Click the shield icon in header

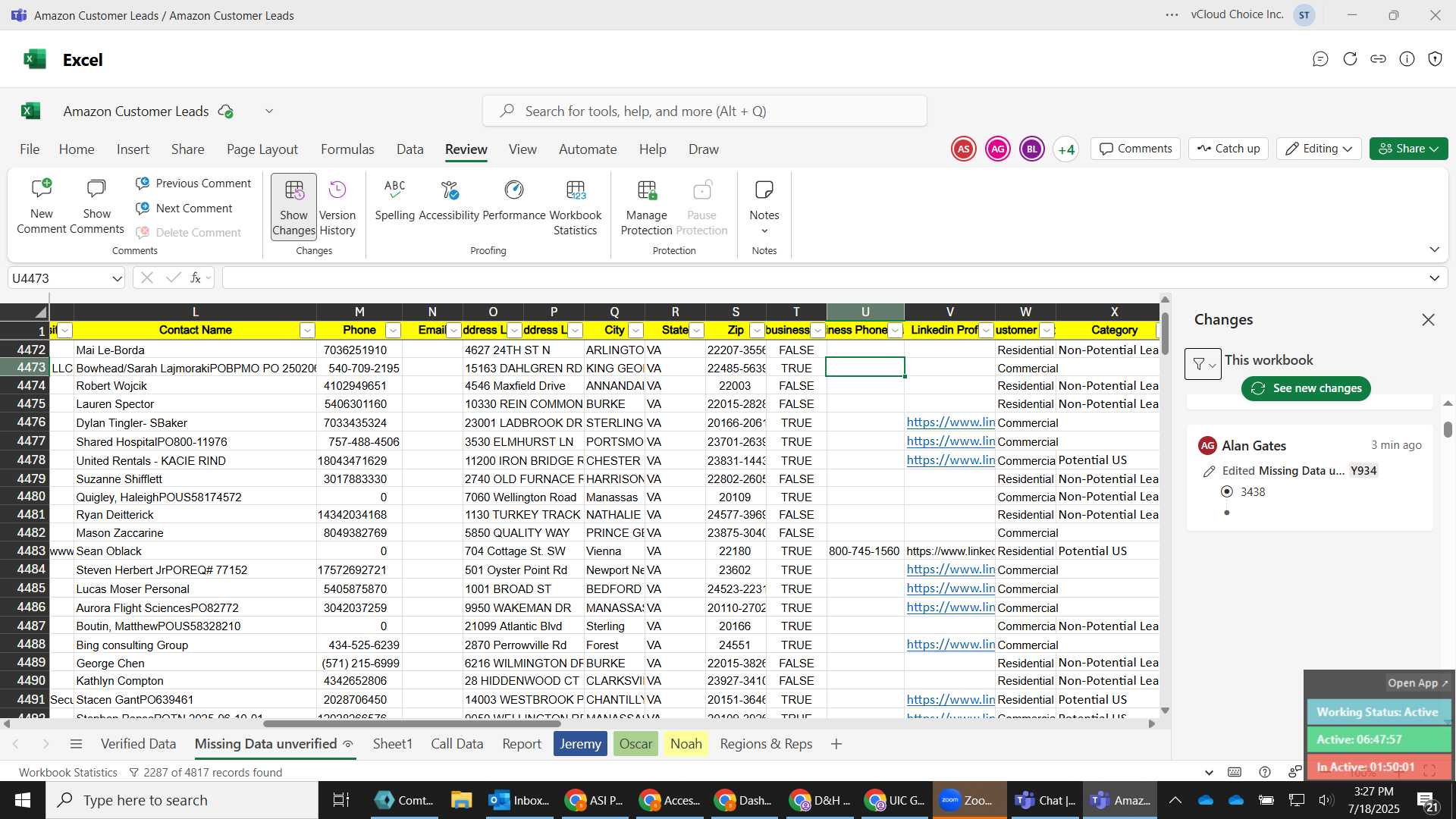pos(1435,59)
